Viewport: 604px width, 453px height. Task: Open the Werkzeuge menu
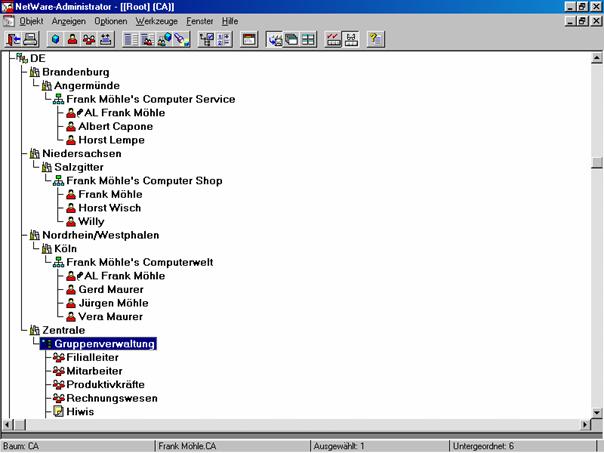(156, 21)
